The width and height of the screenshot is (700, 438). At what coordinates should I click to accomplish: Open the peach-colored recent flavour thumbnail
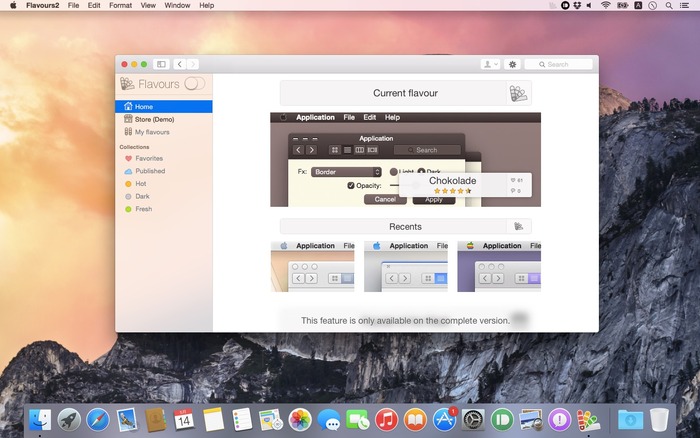click(312, 267)
